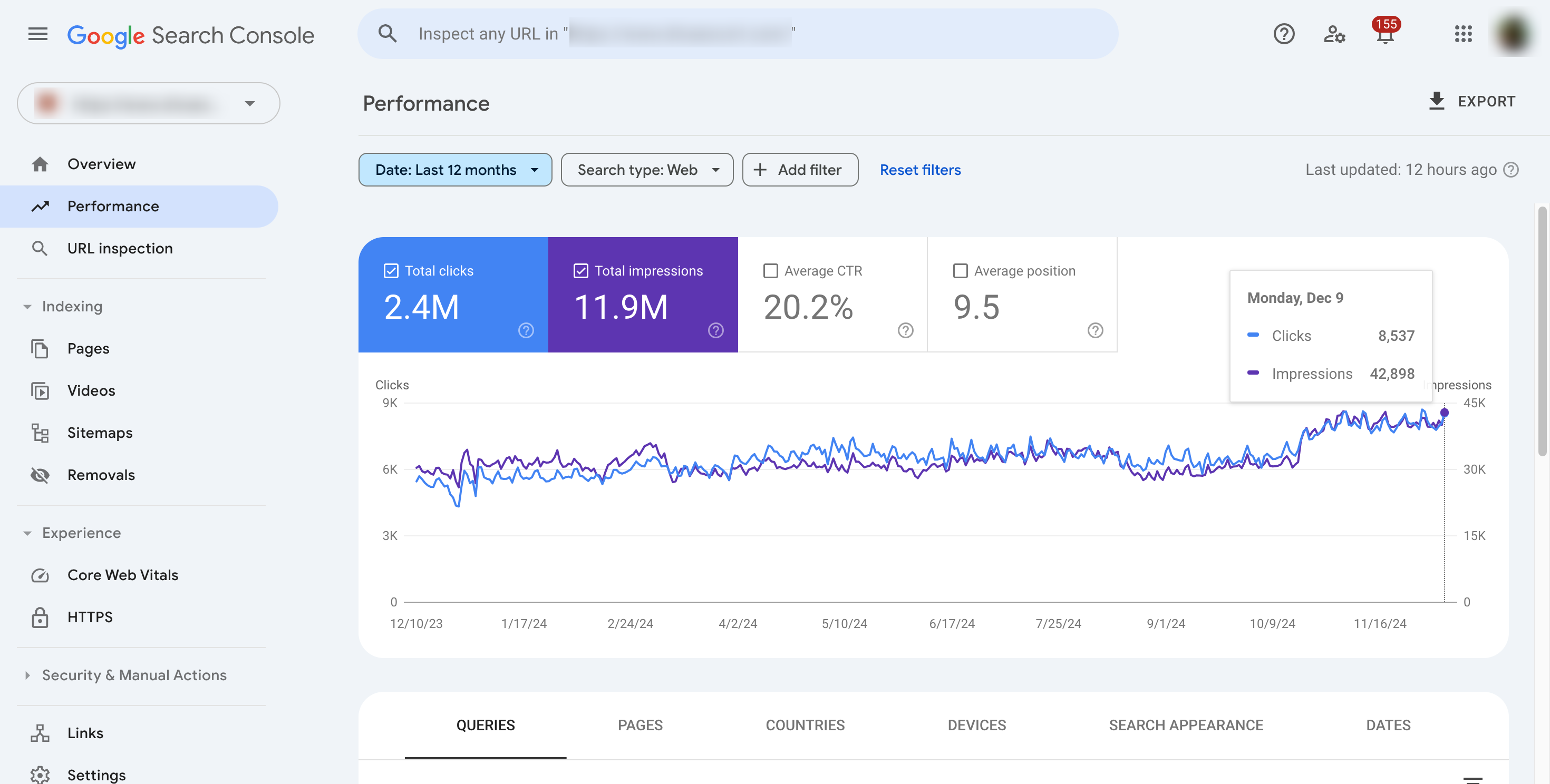Expand Security & Manual Actions section
The image size is (1550, 784).
tap(133, 674)
